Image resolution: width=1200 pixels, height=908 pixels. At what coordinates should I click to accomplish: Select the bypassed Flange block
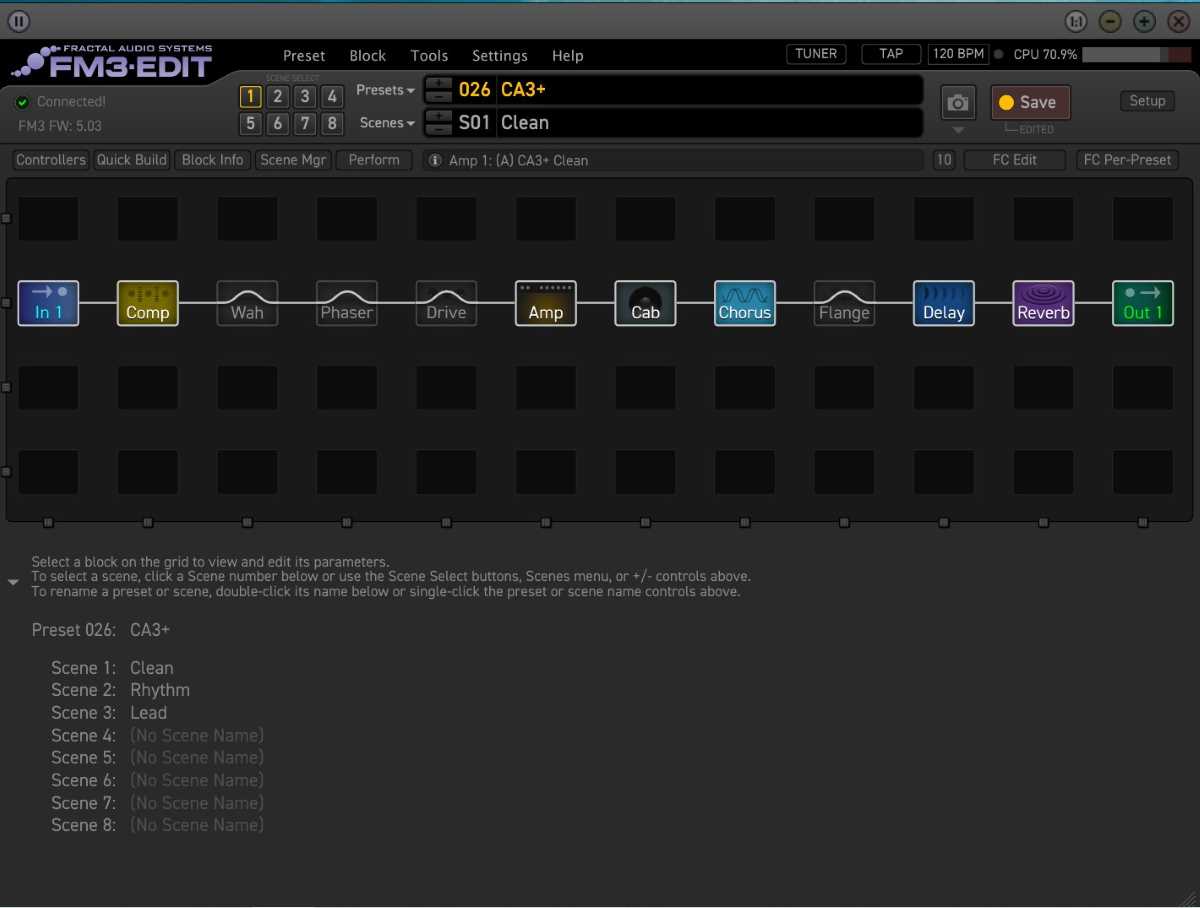(x=844, y=303)
